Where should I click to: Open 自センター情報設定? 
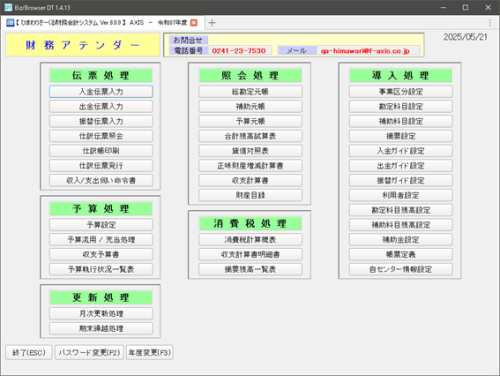click(x=401, y=269)
